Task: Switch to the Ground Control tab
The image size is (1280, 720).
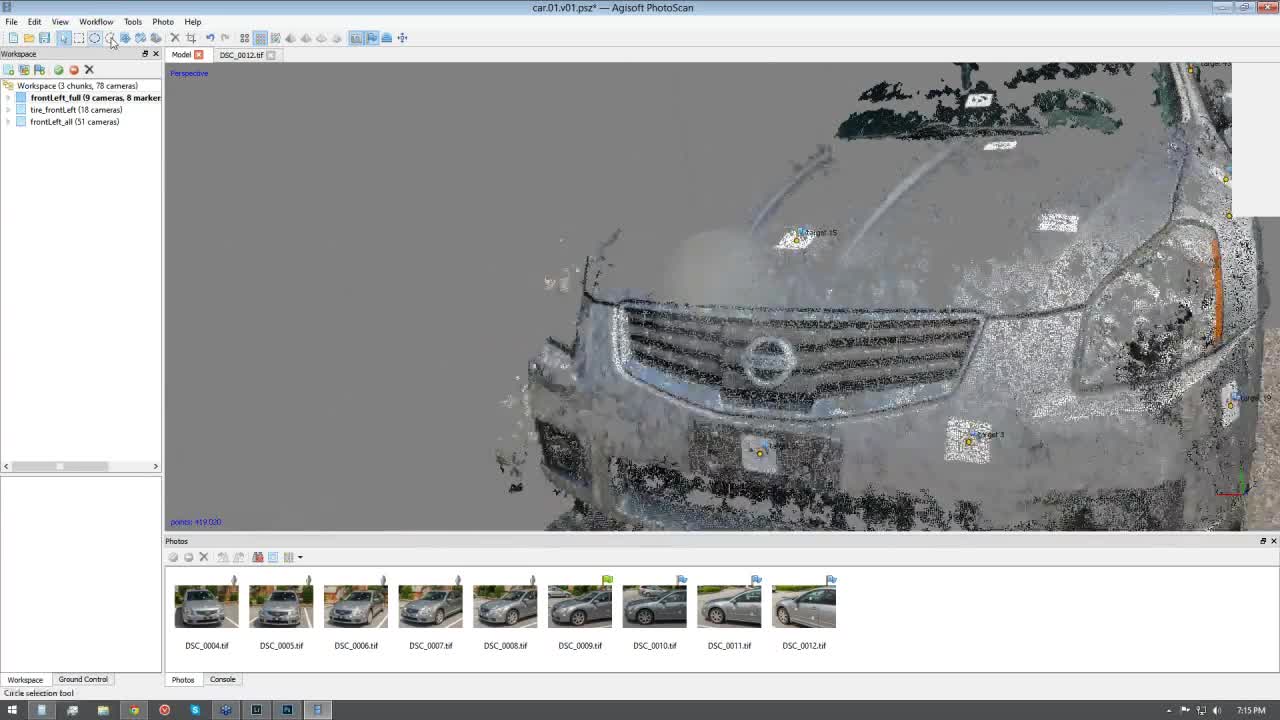Action: click(x=83, y=680)
